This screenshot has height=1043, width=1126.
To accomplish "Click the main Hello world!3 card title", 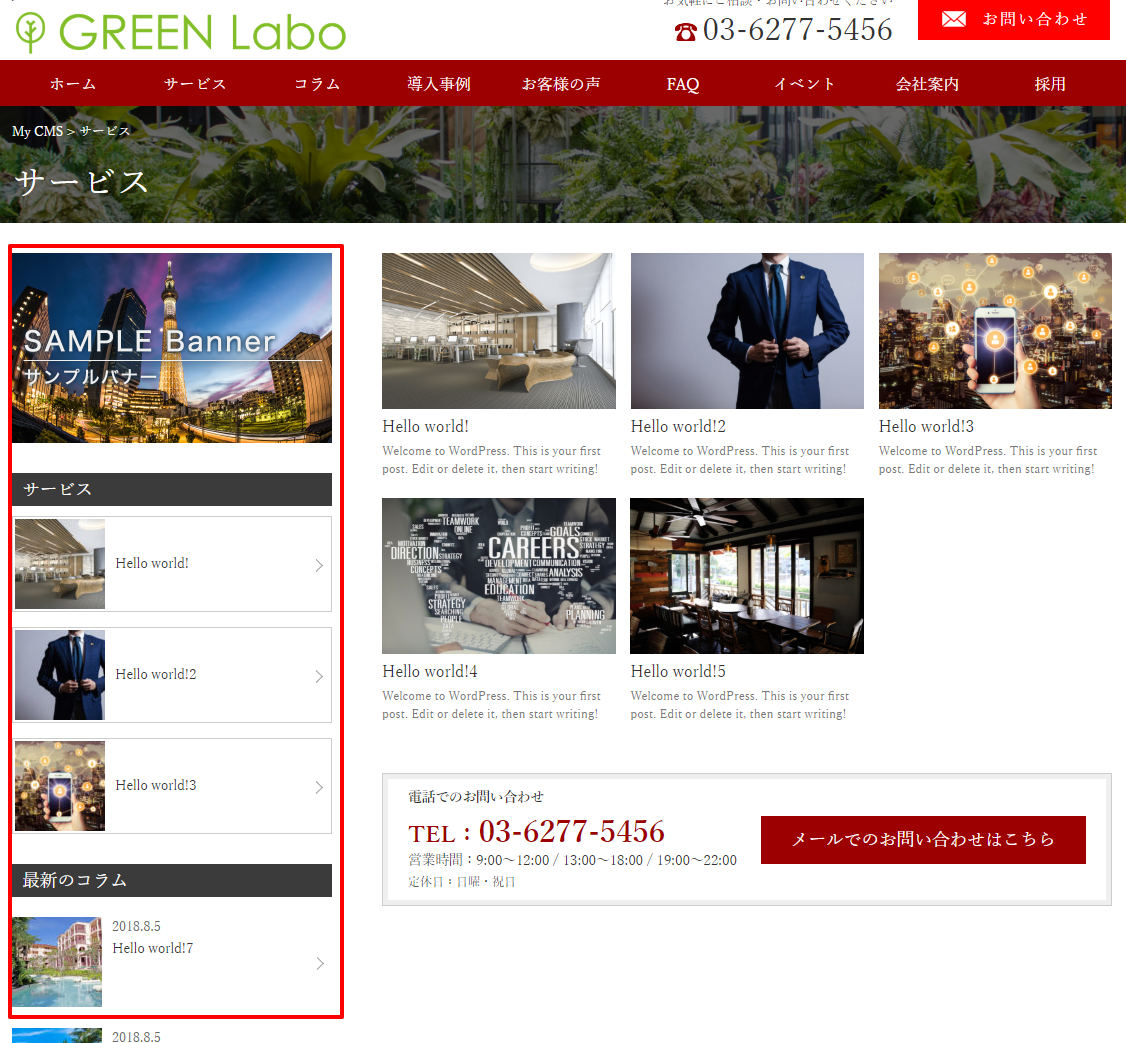I will pyautogui.click(x=926, y=427).
